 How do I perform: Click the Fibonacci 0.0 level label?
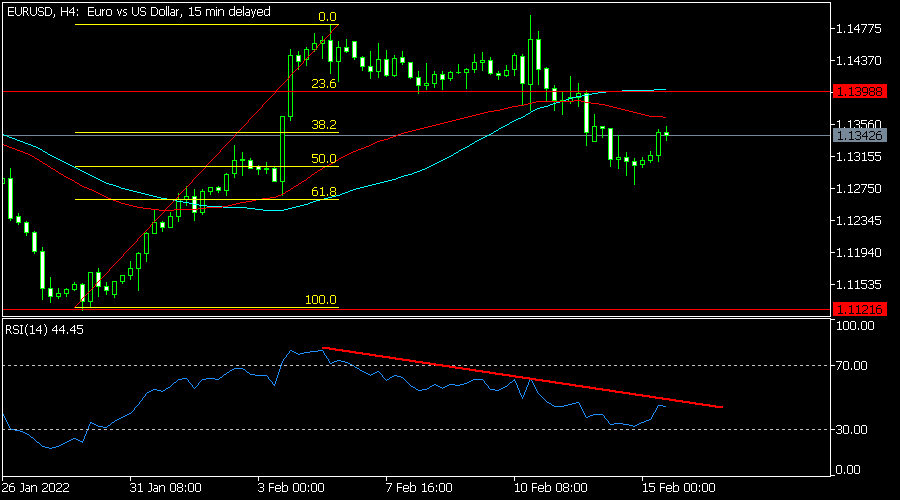coord(327,17)
